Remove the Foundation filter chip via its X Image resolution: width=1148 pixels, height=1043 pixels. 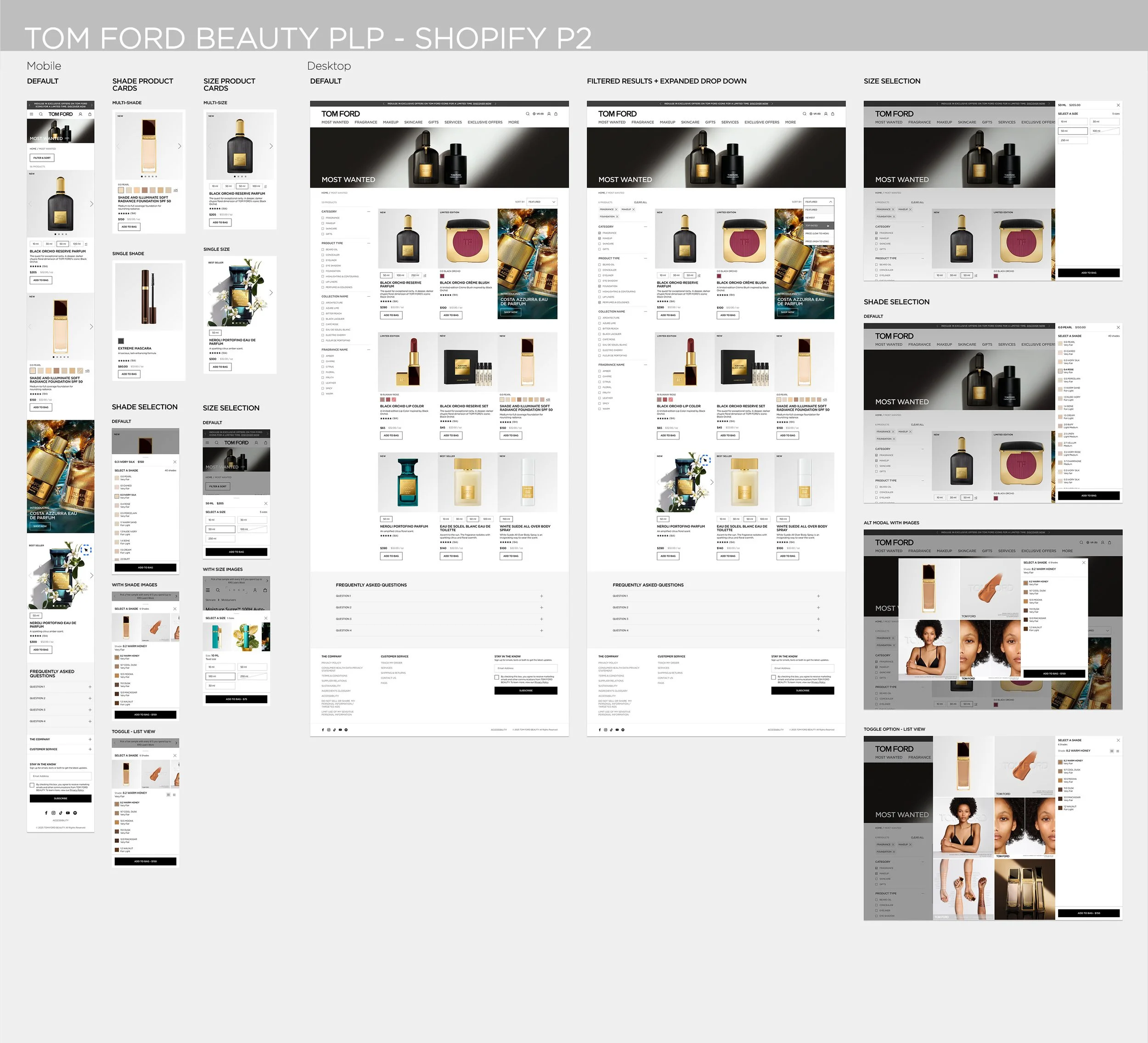click(x=617, y=216)
